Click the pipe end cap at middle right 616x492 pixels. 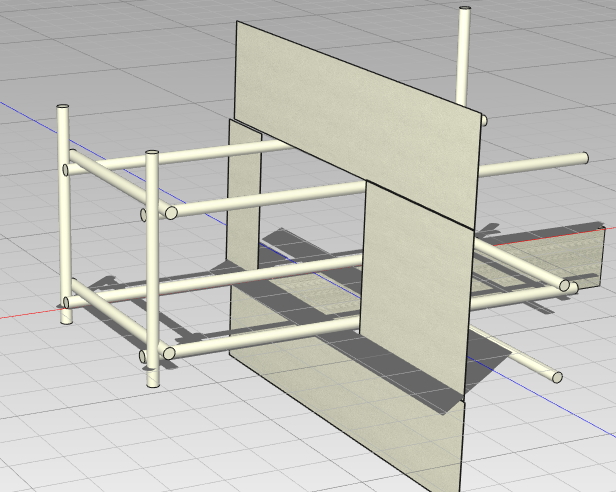pyautogui.click(x=565, y=287)
